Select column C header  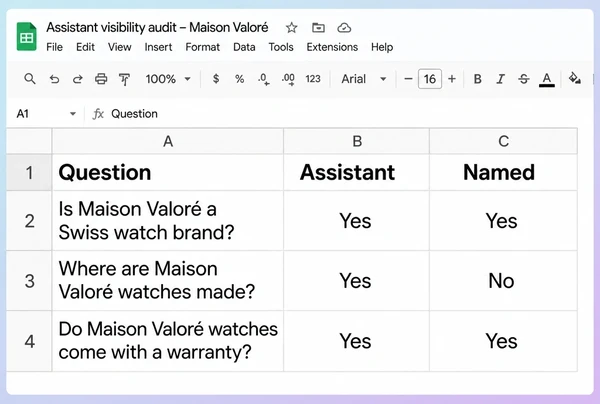[504, 141]
